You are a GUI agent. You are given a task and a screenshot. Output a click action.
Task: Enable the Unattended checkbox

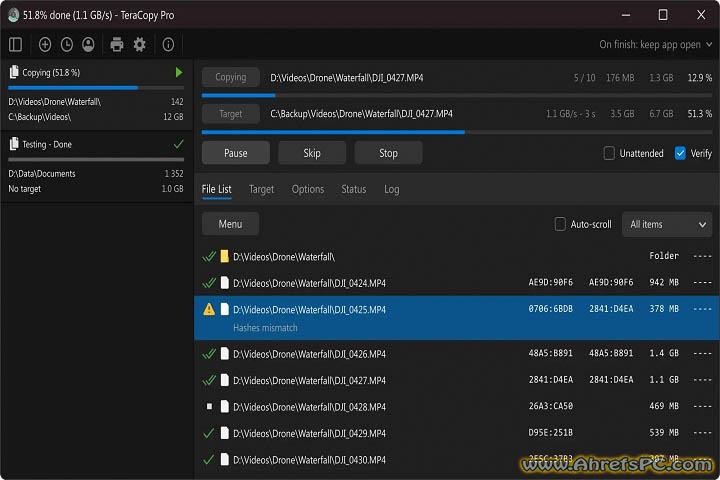609,153
